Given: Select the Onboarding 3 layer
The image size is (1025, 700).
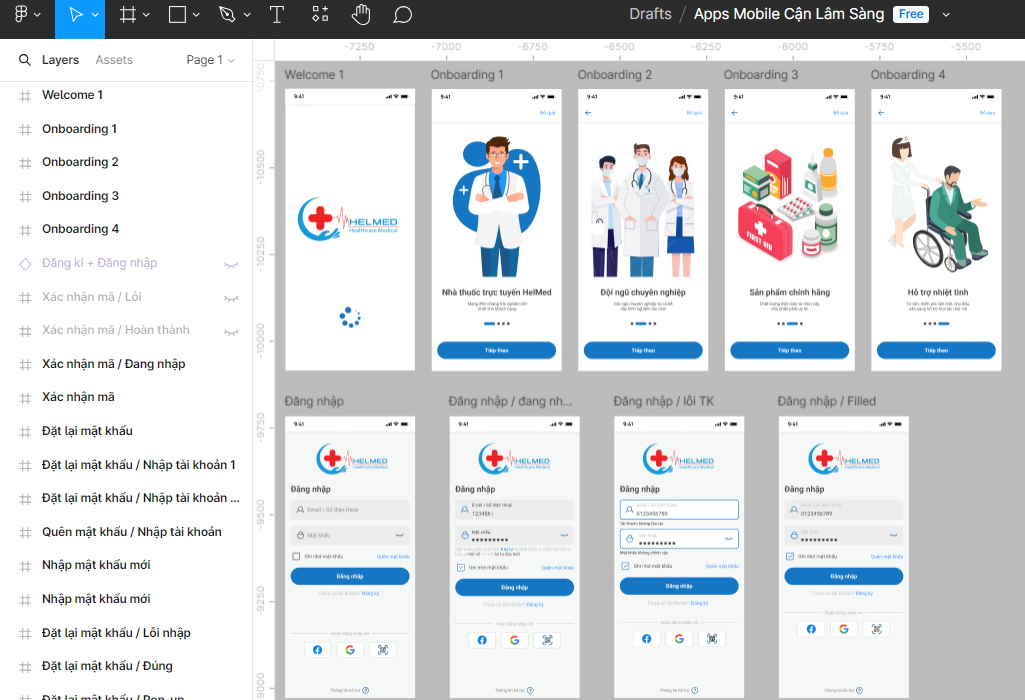Looking at the screenshot, I should pyautogui.click(x=80, y=196).
